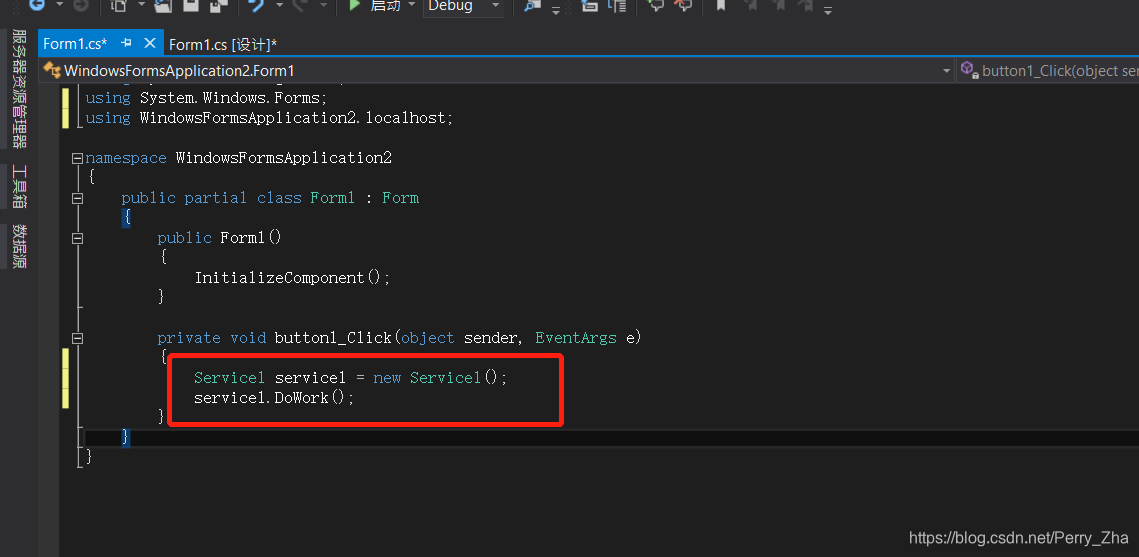Click the Open File toolbar icon
Screen dimensions: 1139x557
163,5
